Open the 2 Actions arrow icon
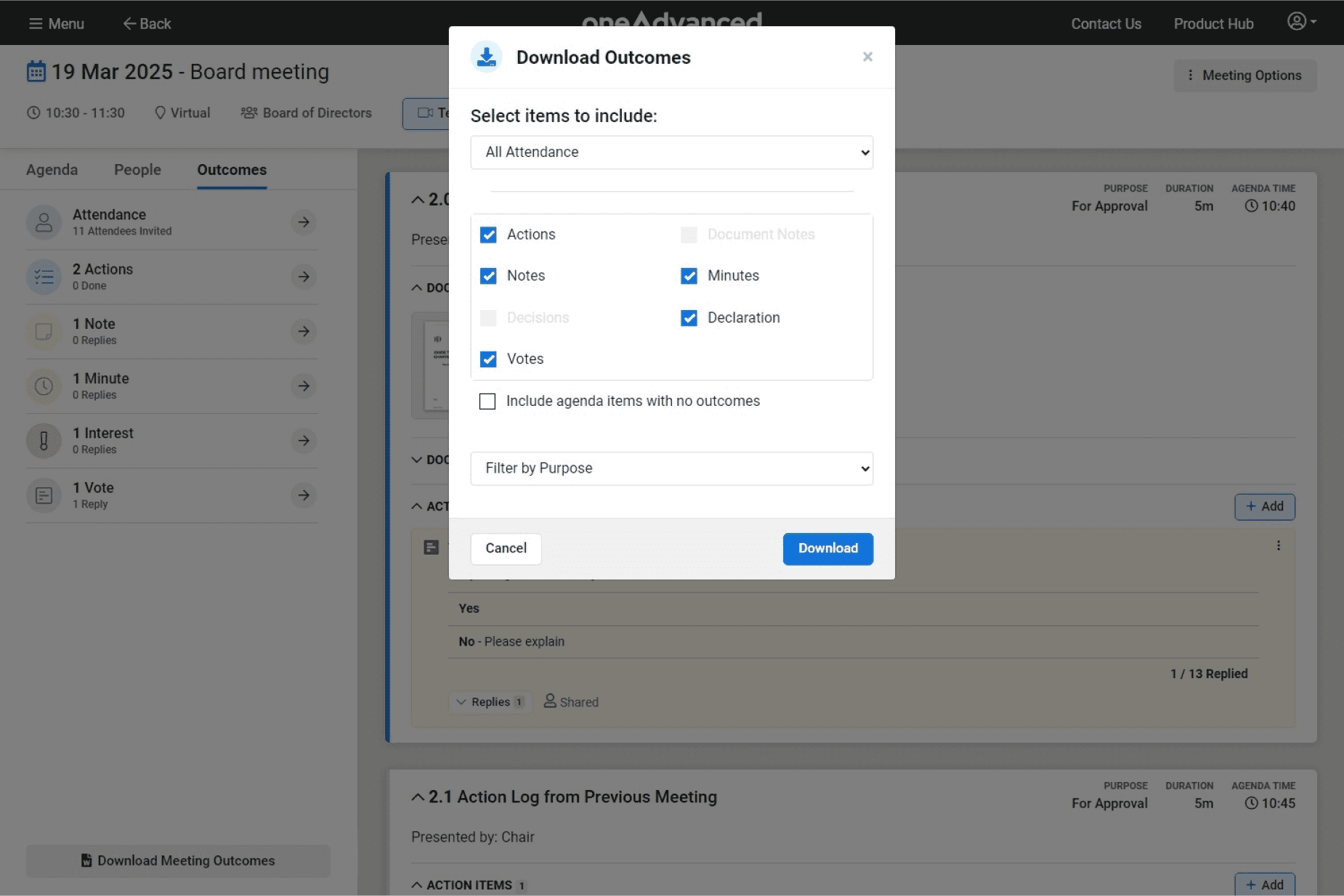This screenshot has height=896, width=1344. click(x=304, y=277)
